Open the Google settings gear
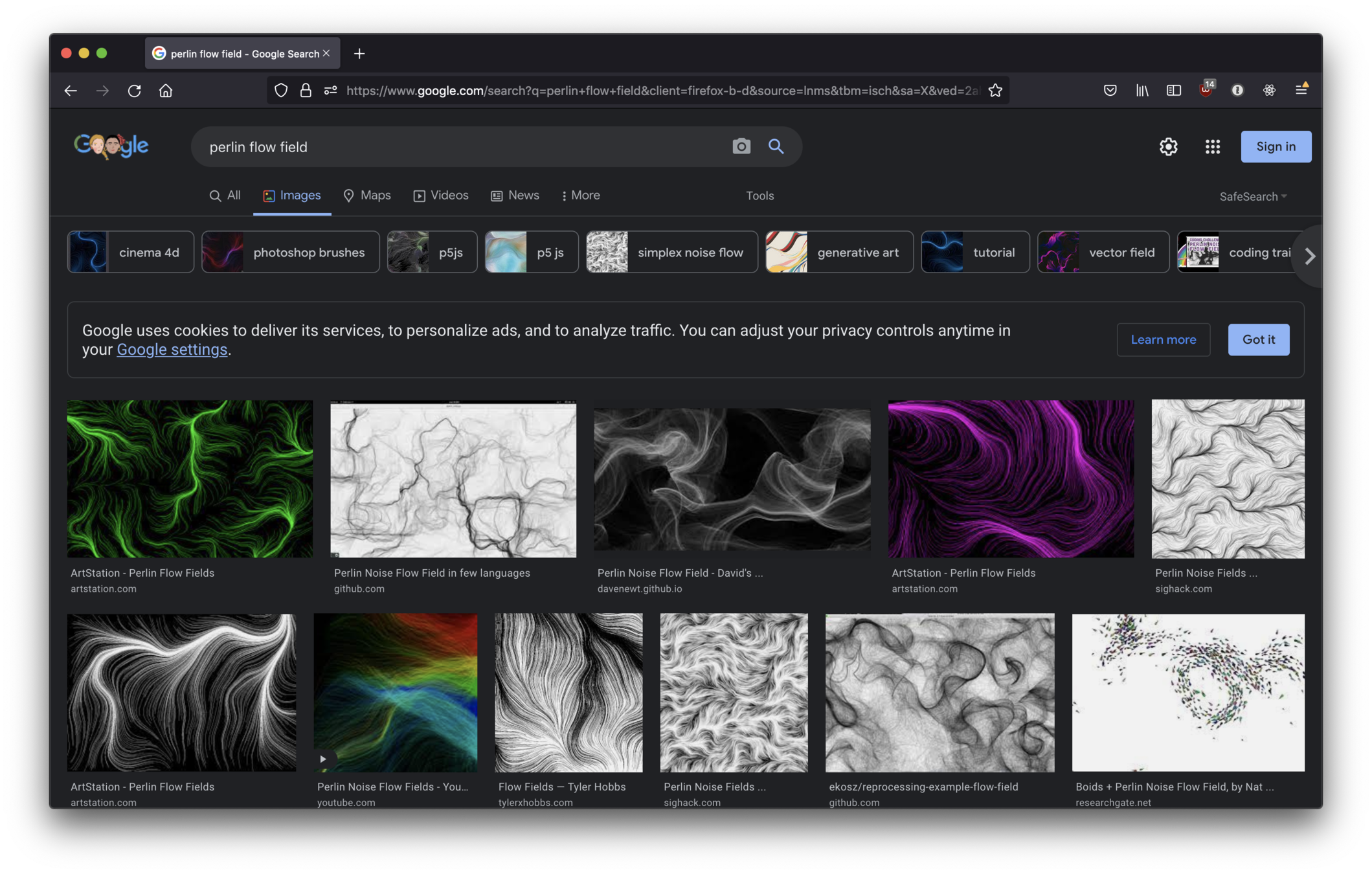The width and height of the screenshot is (1372, 874). [1168, 146]
